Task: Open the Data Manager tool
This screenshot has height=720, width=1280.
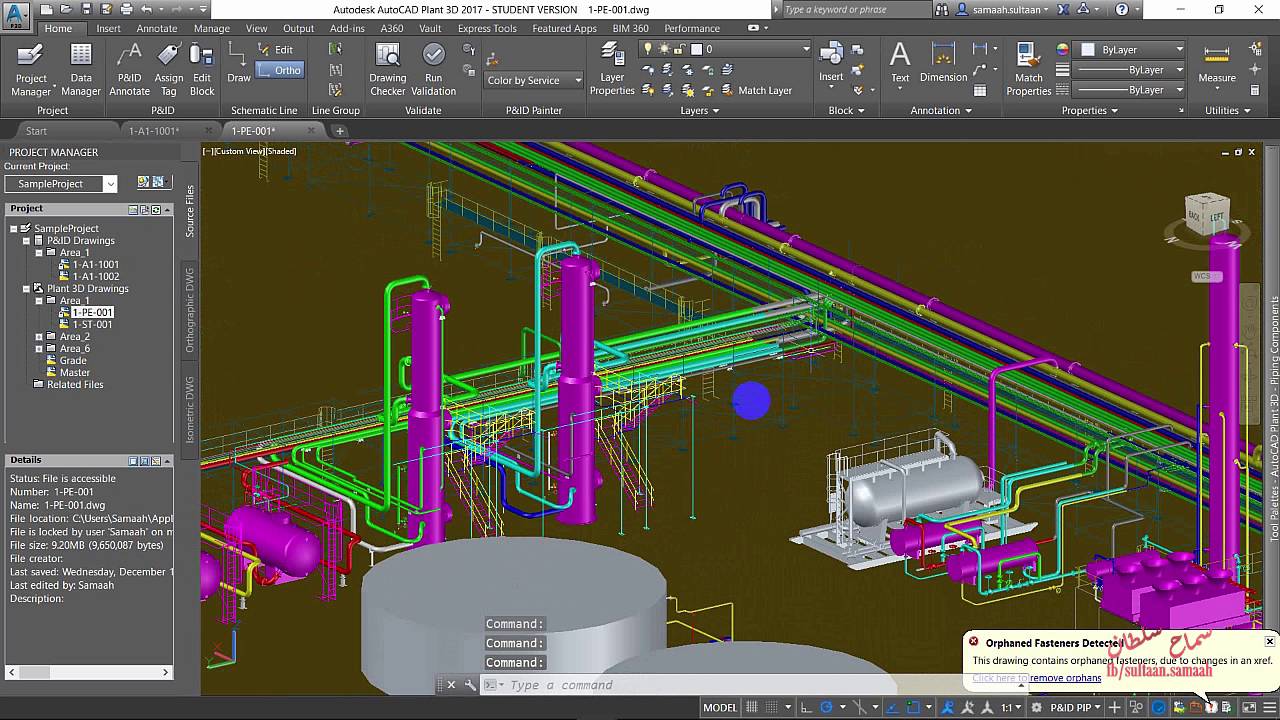Action: (x=81, y=70)
